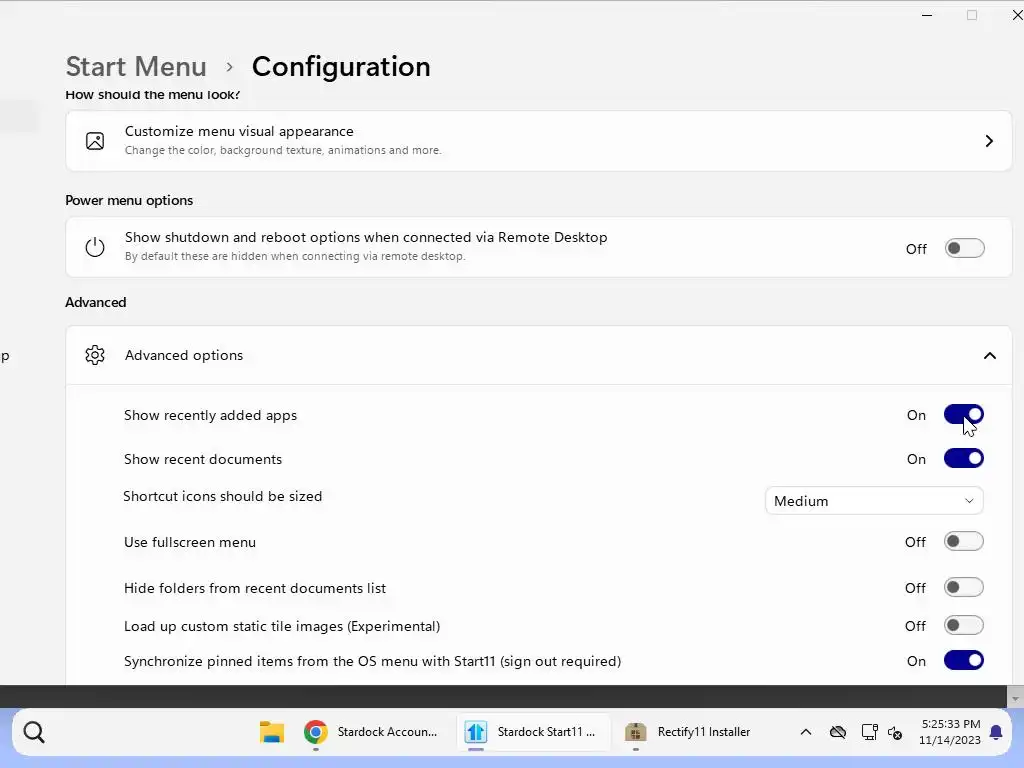Collapse the Advanced options section
This screenshot has height=768, width=1024.
pos(989,355)
